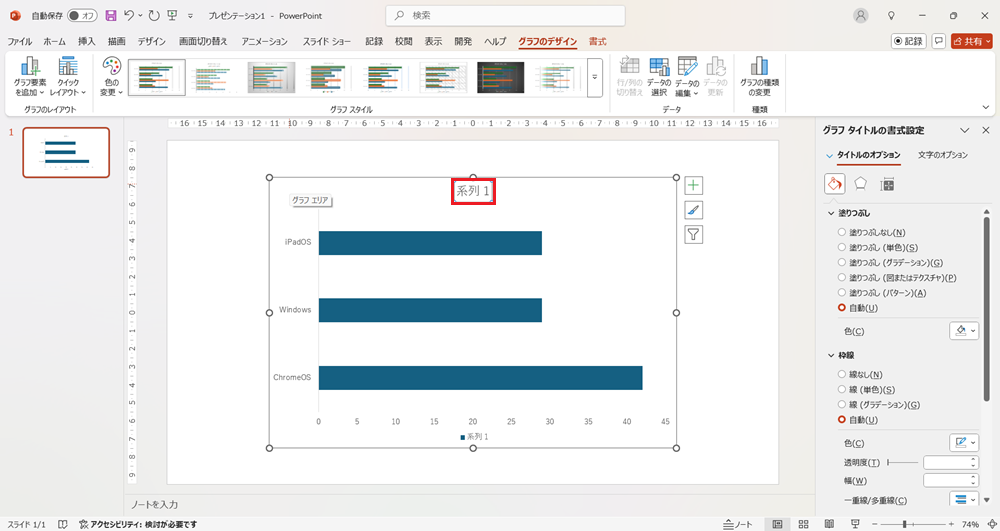Collapse the ribbon with chevron arrow
This screenshot has height=531, width=1000.
pyautogui.click(x=986, y=107)
